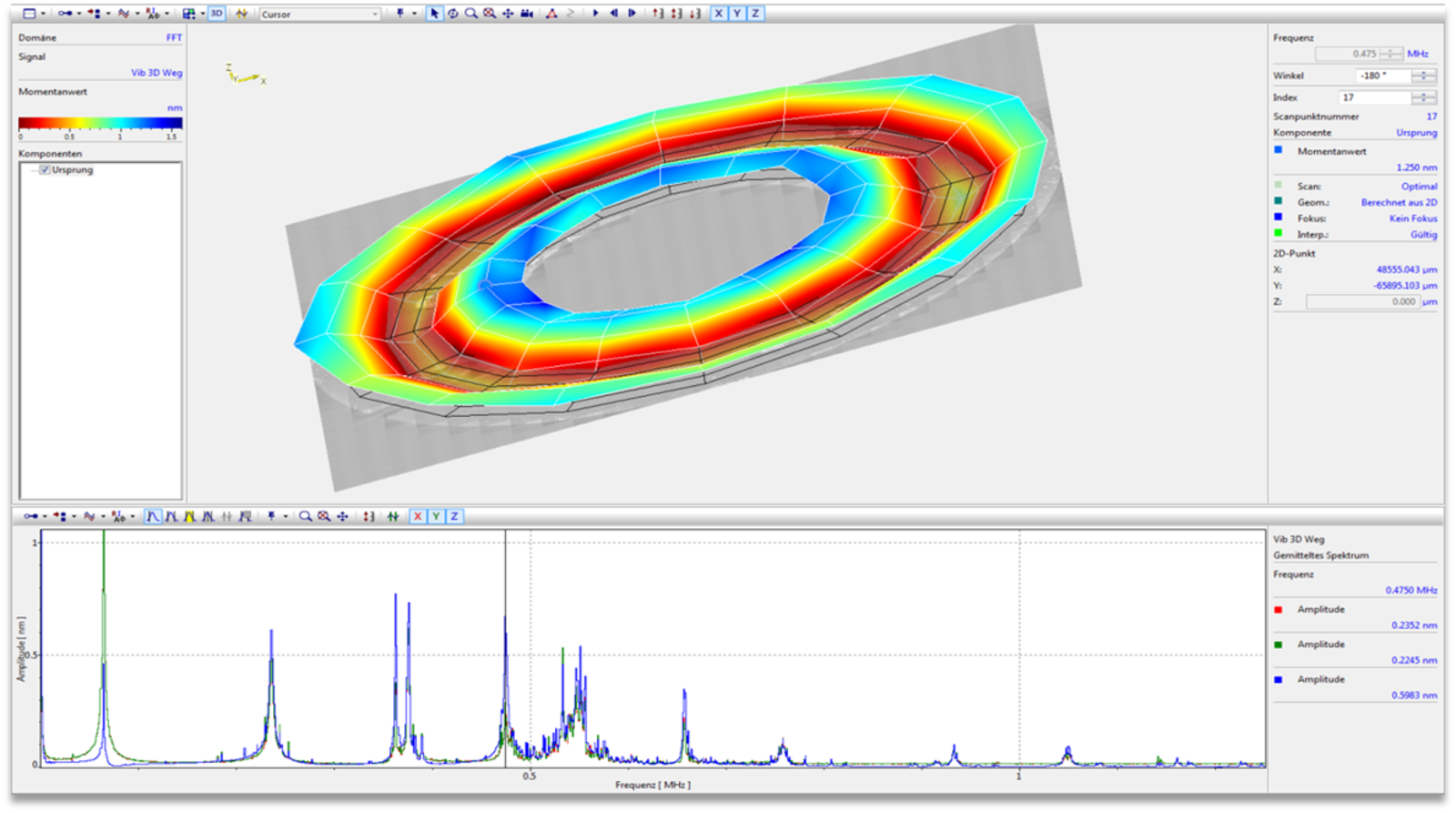Click the Vib 3D Weg signal link
1456x813 pixels.
pyautogui.click(x=157, y=73)
